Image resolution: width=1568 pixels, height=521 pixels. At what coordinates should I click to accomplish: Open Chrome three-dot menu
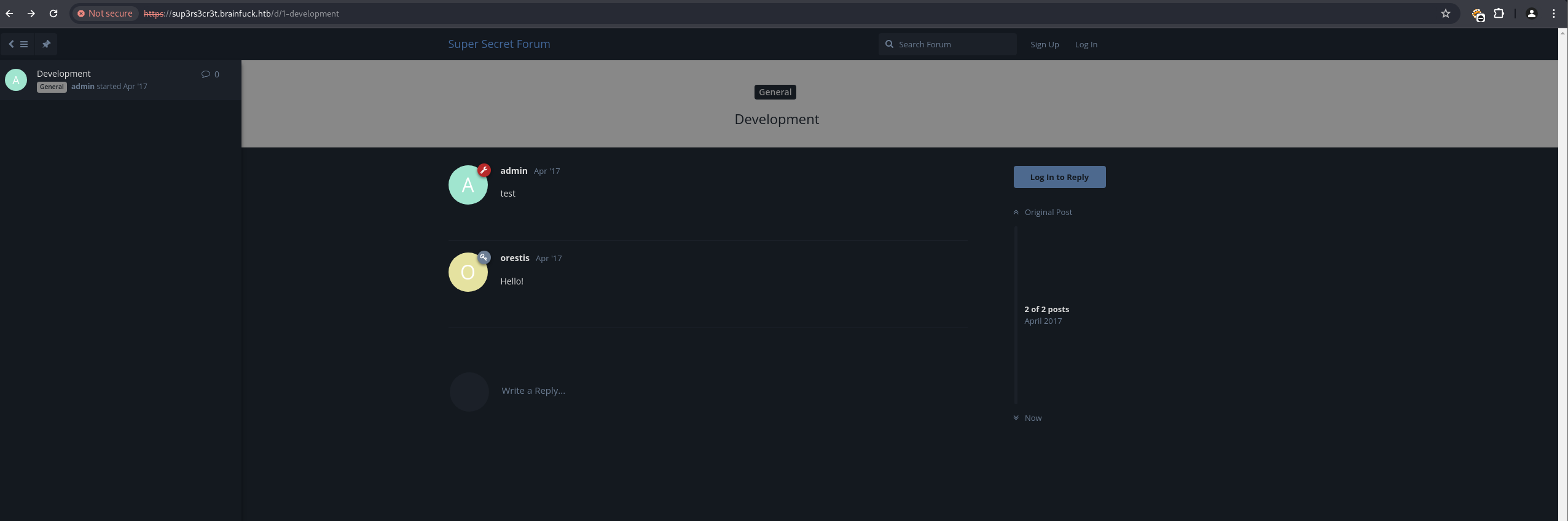pyautogui.click(x=1554, y=14)
